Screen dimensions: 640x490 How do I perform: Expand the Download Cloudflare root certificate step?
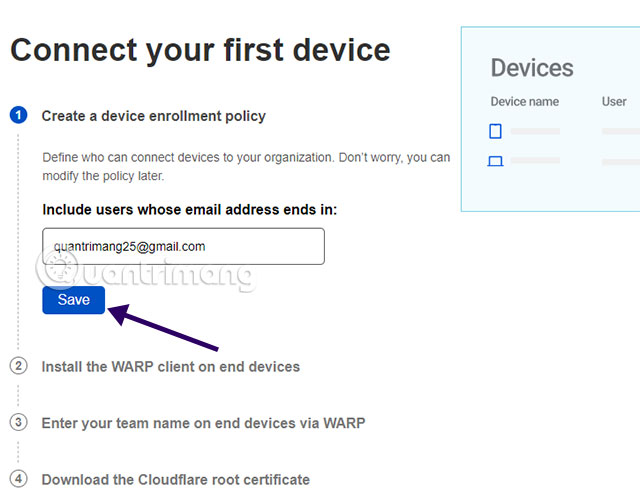click(x=175, y=480)
